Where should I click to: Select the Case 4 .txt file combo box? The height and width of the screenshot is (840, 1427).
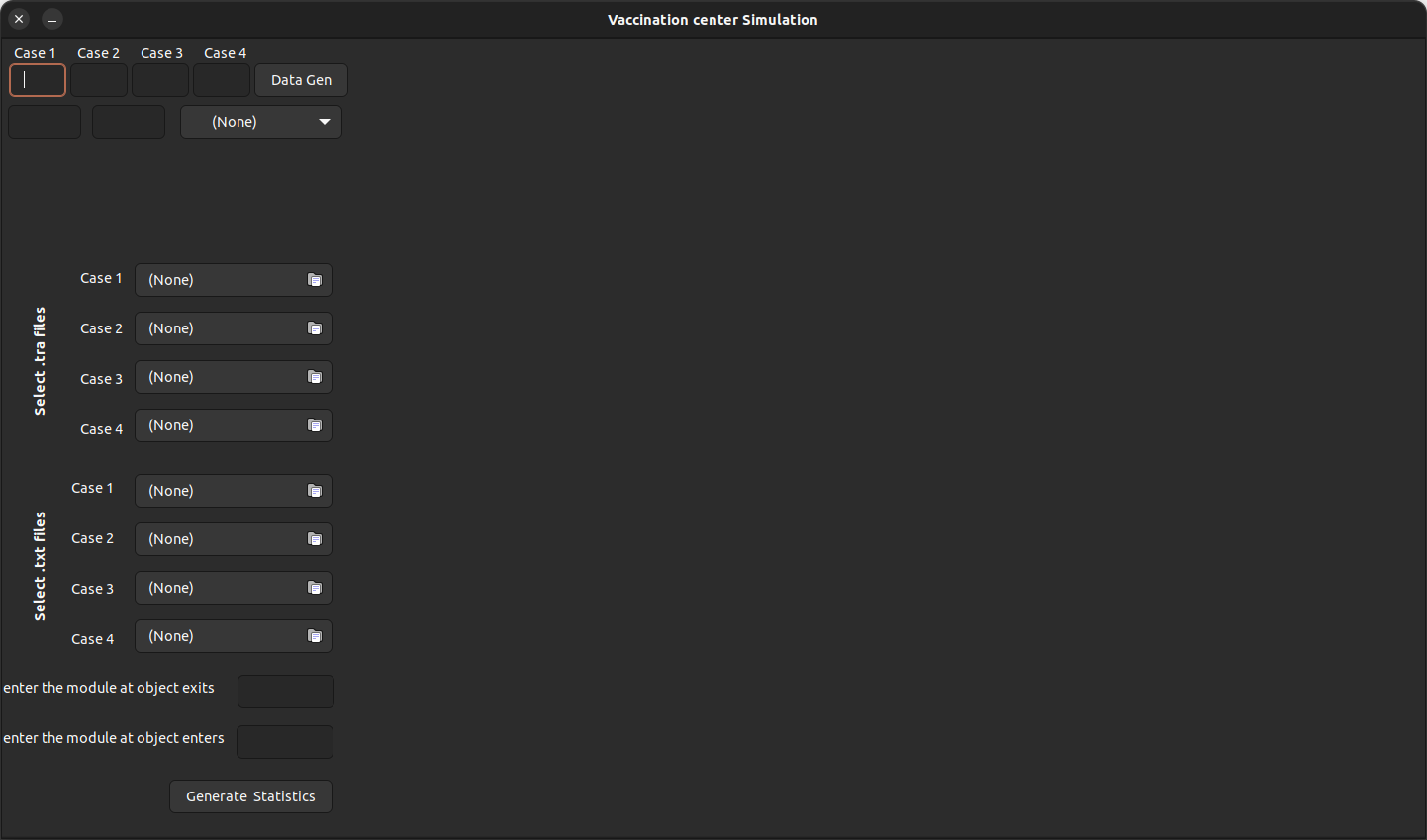click(218, 635)
